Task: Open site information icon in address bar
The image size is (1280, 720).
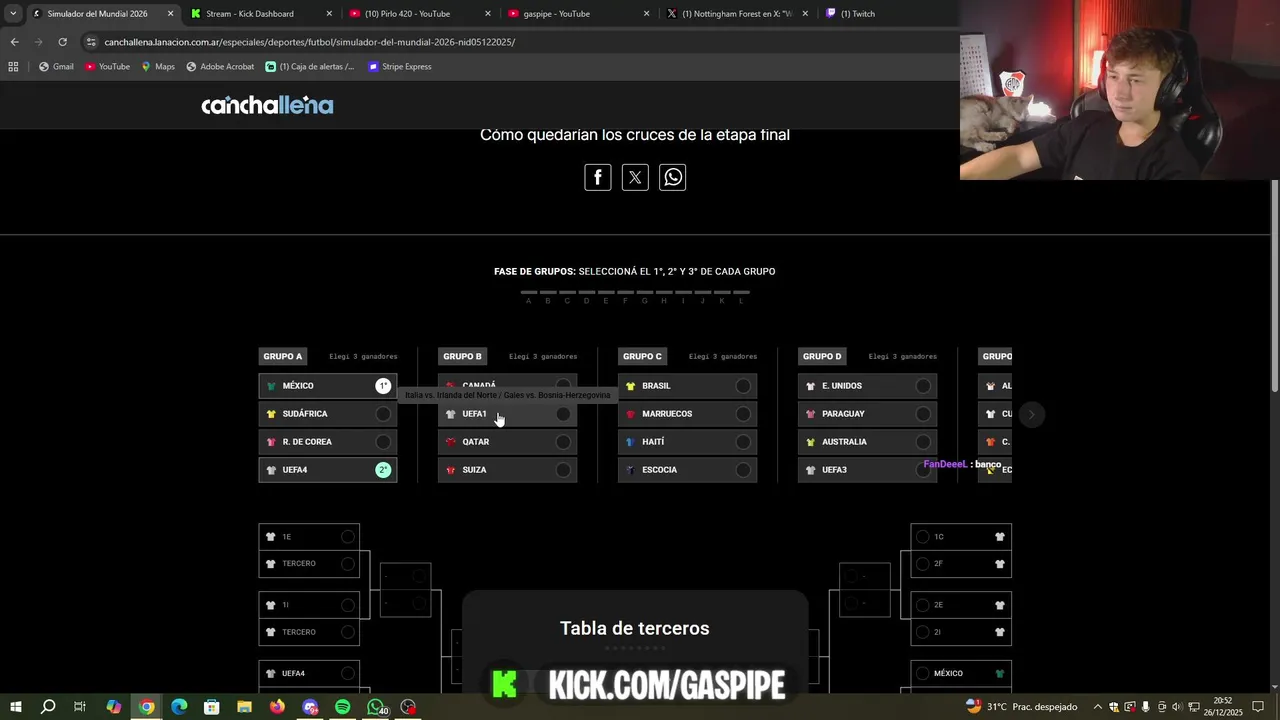Action: 91,42
